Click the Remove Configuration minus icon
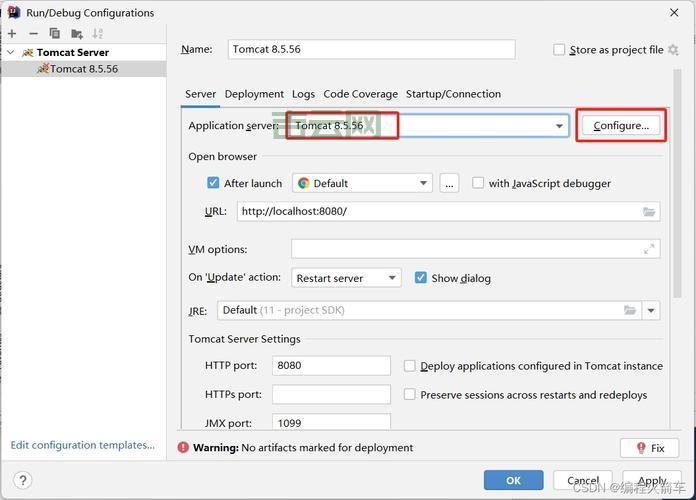This screenshot has width=696, height=500. pos(33,33)
